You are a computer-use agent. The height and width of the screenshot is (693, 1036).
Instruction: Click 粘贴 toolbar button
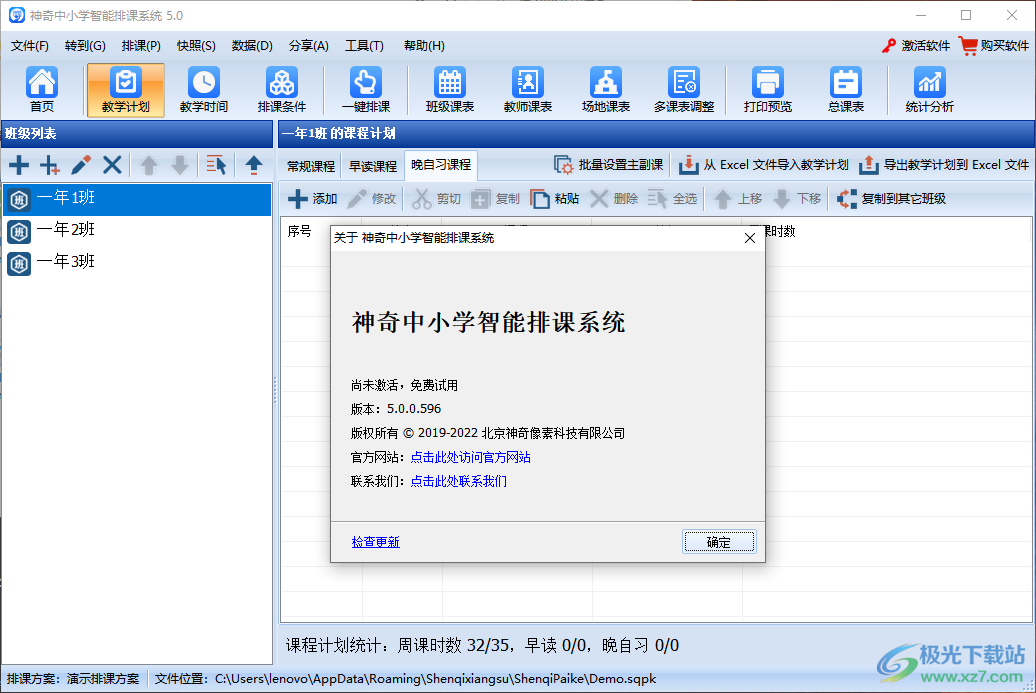click(554, 199)
